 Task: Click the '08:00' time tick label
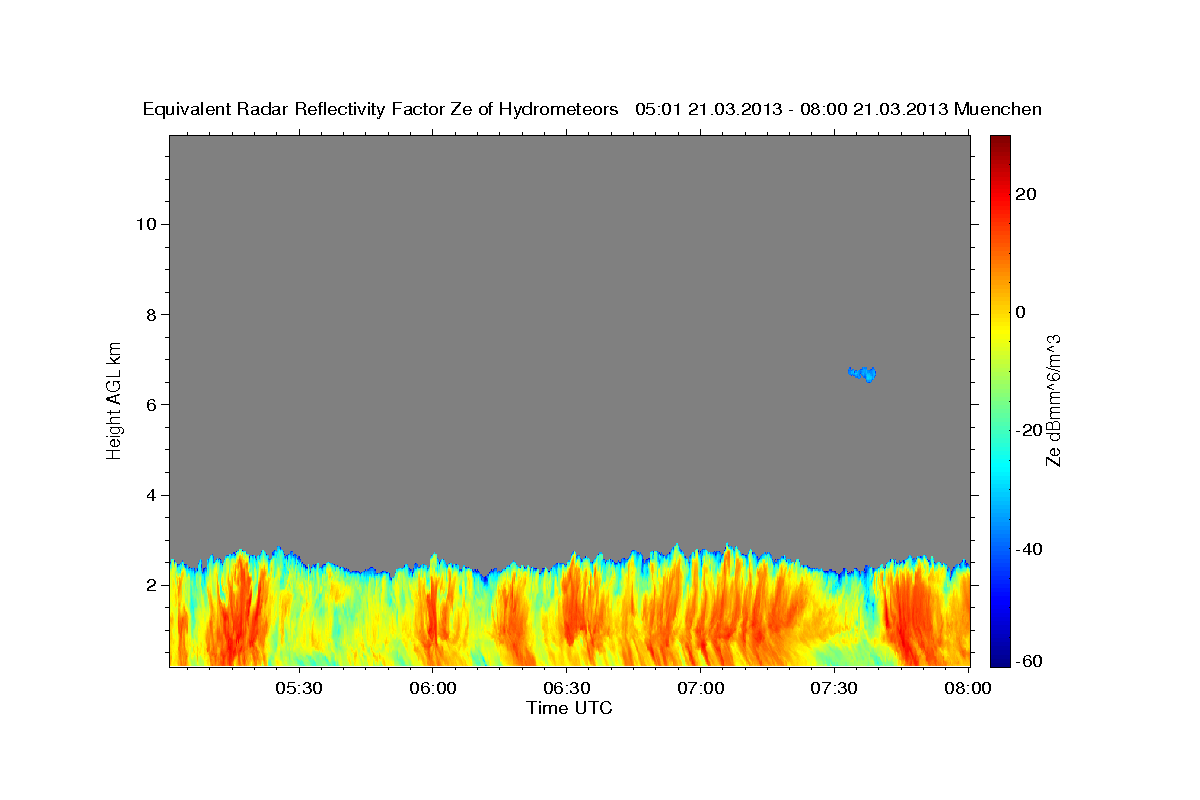point(968,689)
